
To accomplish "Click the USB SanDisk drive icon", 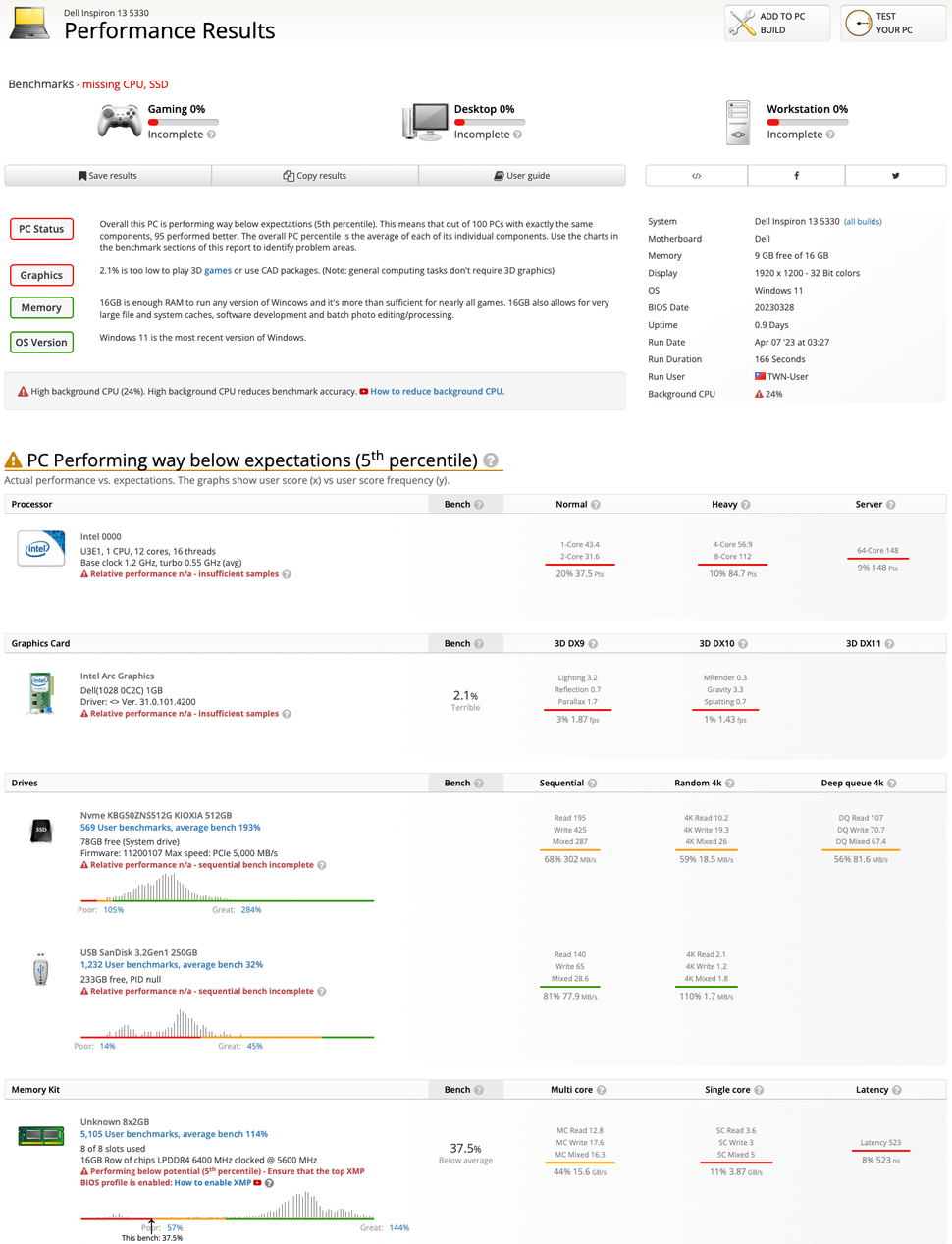I will 40,969.
